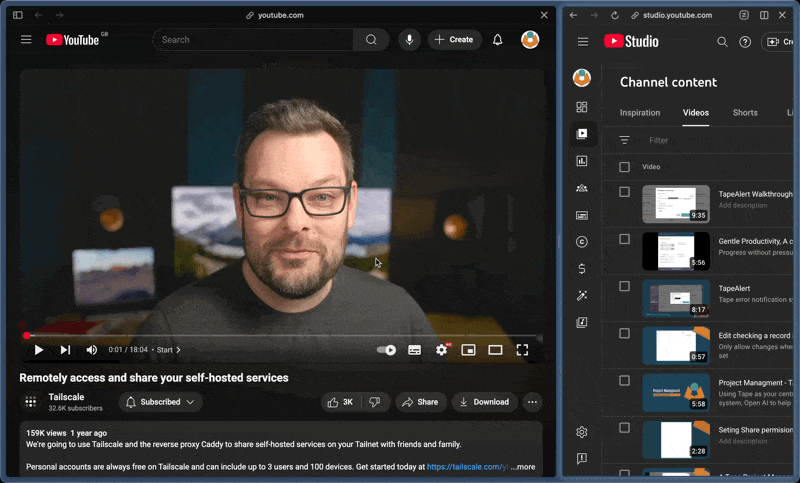Open the Tailscale channel name
This screenshot has width=800, height=483.
click(x=66, y=397)
